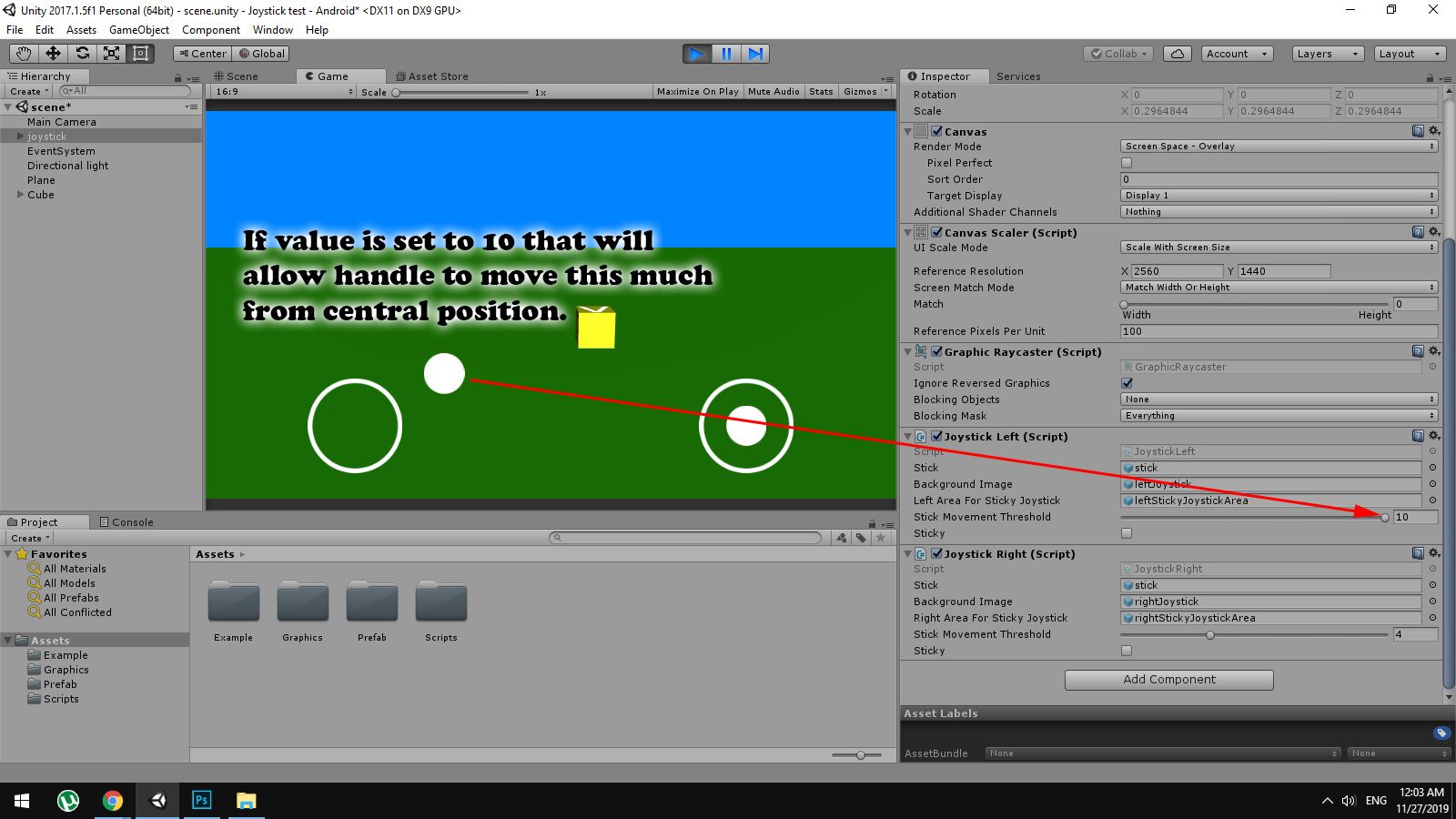Select the Scale tool
Image resolution: width=1456 pixels, height=819 pixels.
[x=111, y=54]
